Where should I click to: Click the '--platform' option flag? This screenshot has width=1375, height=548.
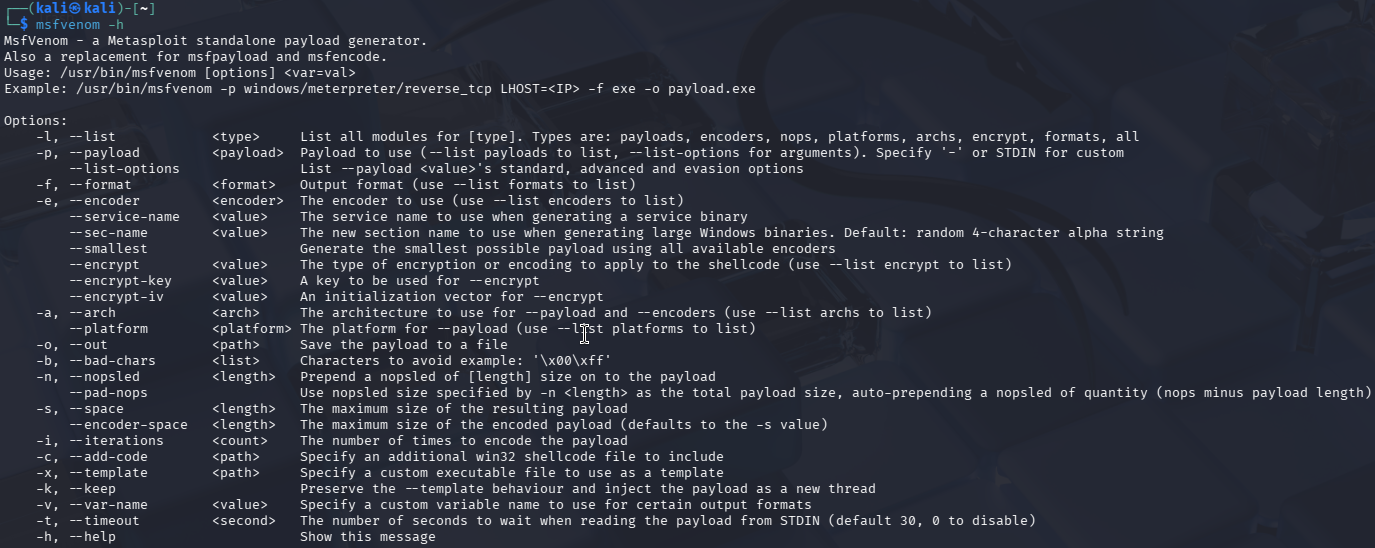pos(108,329)
